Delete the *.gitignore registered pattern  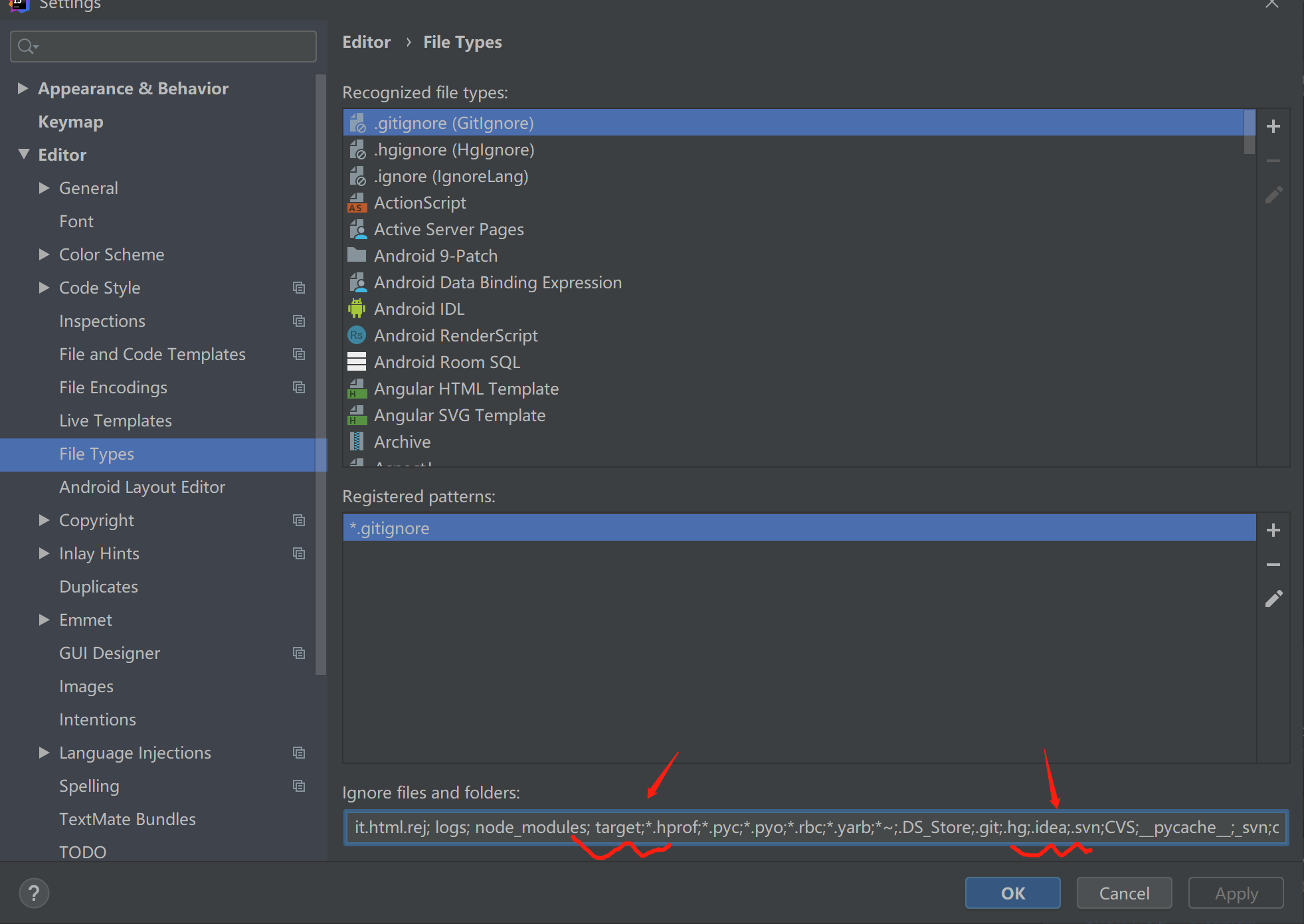click(1273, 564)
